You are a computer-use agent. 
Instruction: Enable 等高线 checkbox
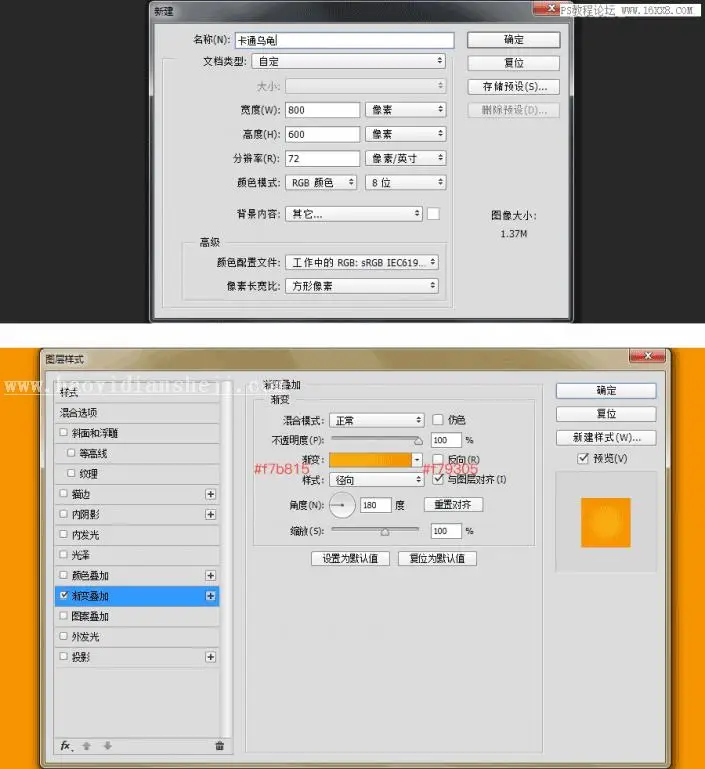click(71, 453)
